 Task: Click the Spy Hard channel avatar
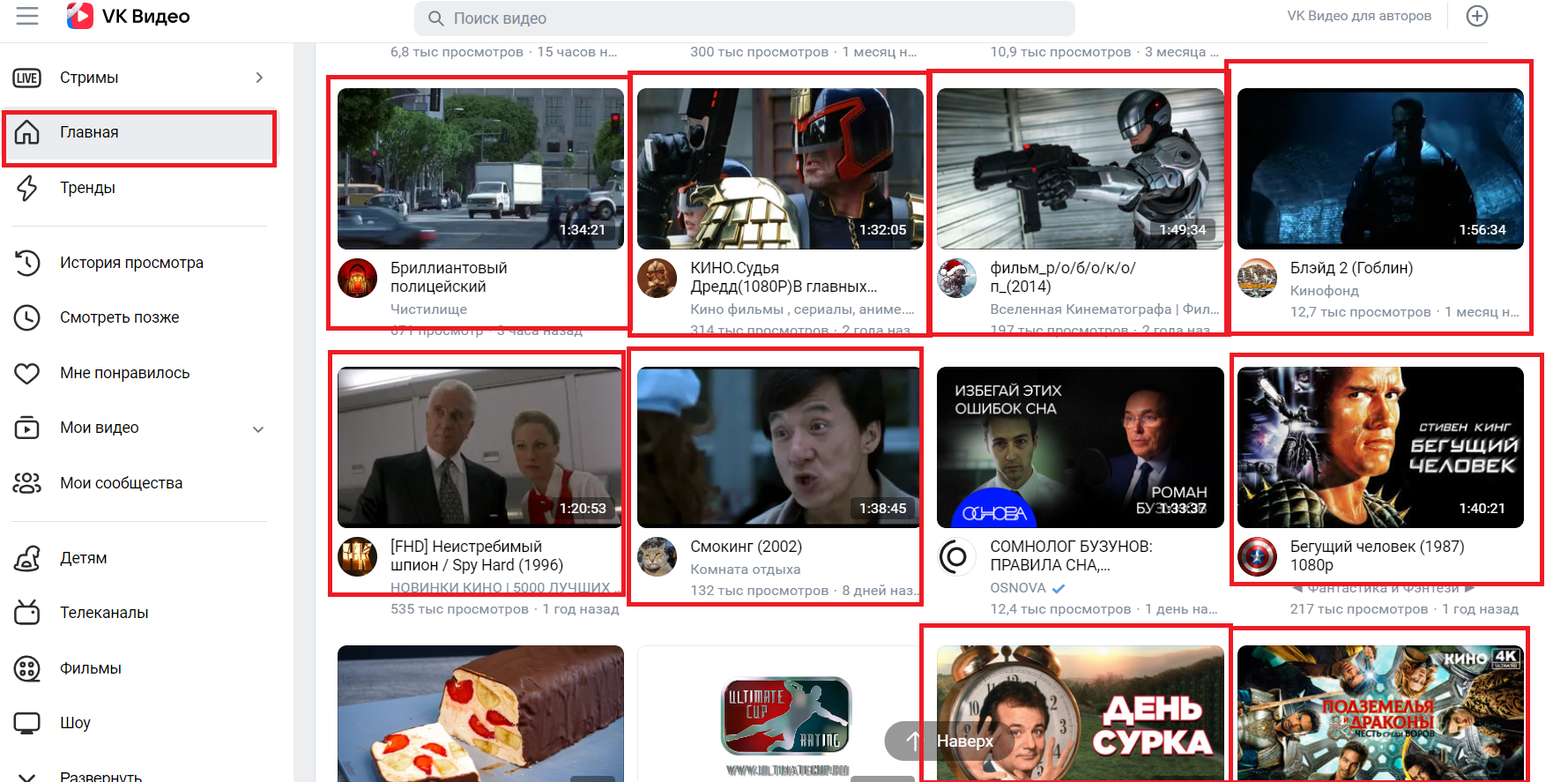click(357, 557)
